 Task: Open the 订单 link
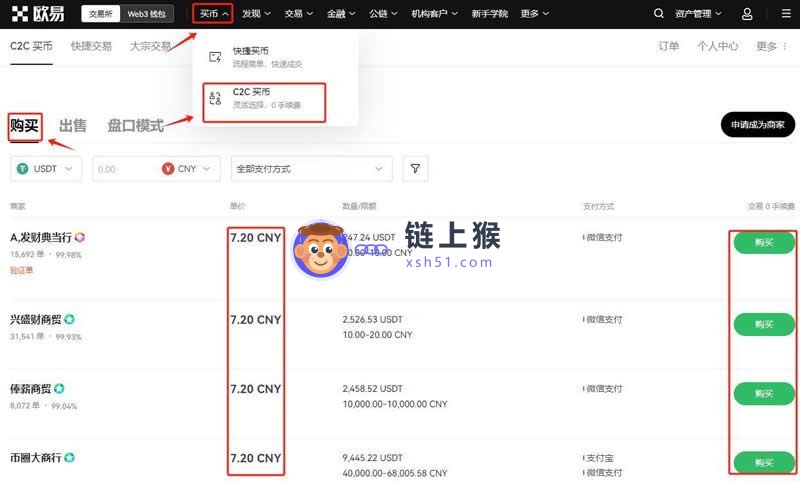pos(668,46)
